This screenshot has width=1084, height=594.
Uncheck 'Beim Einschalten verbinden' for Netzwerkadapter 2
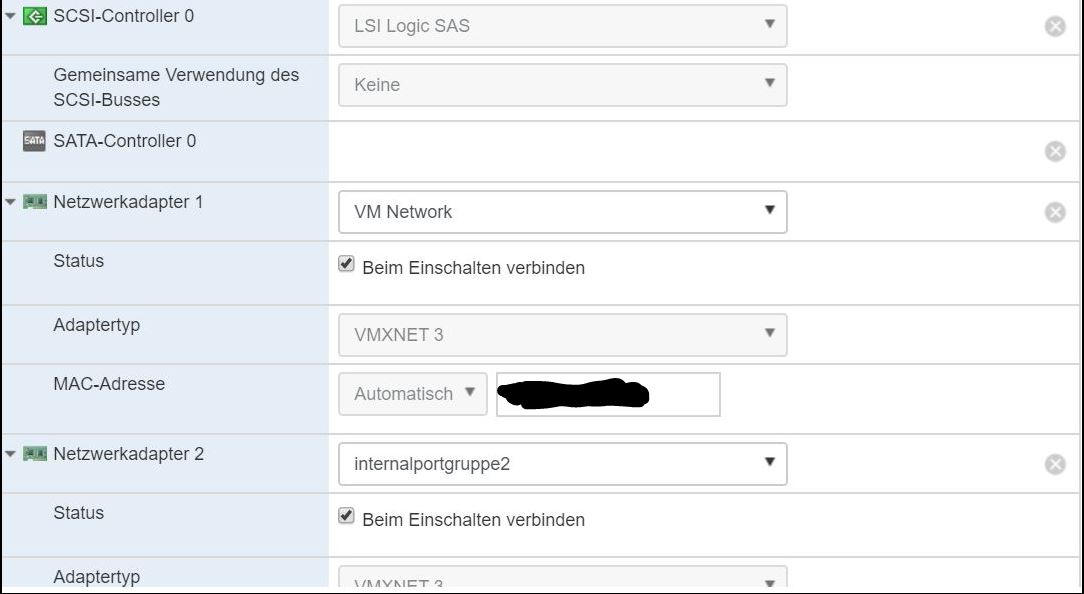(x=347, y=517)
